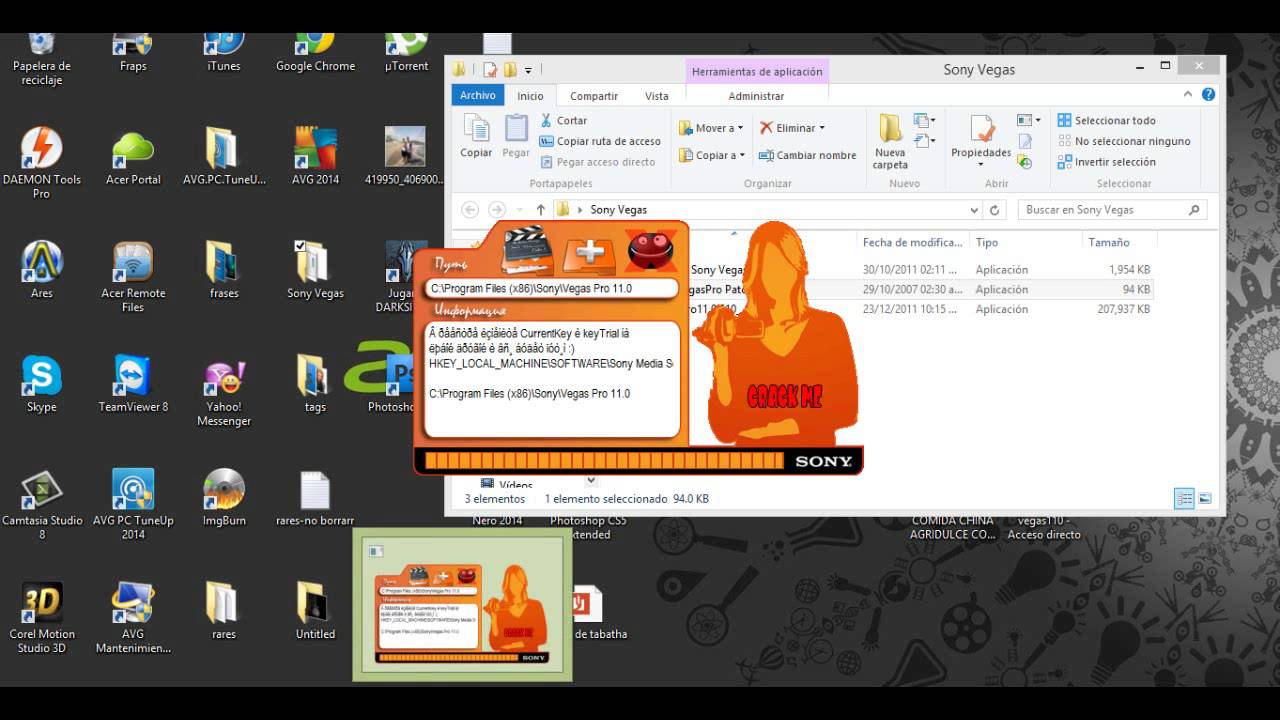Viewport: 1280px width, 720px height.
Task: Click the orange progress bar above SONY logo
Action: [604, 461]
